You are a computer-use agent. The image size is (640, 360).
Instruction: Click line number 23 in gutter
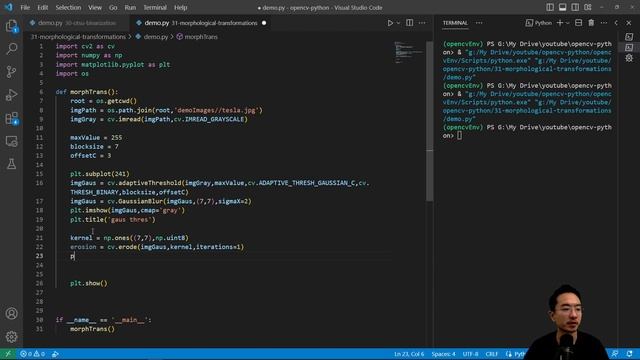click(x=39, y=256)
